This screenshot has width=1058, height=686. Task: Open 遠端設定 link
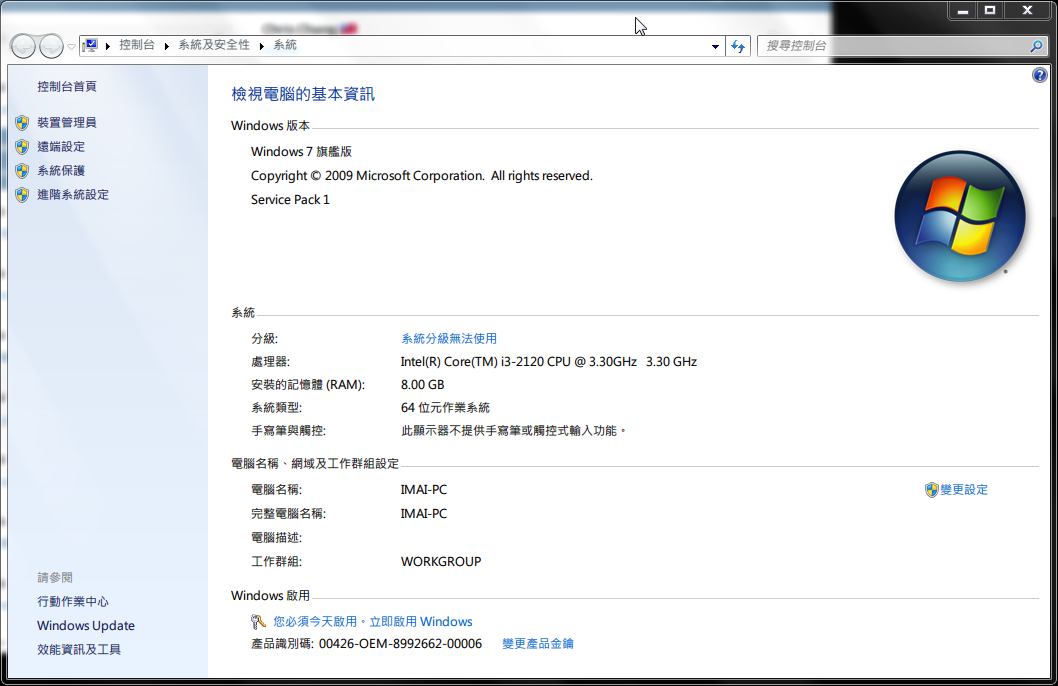click(61, 146)
